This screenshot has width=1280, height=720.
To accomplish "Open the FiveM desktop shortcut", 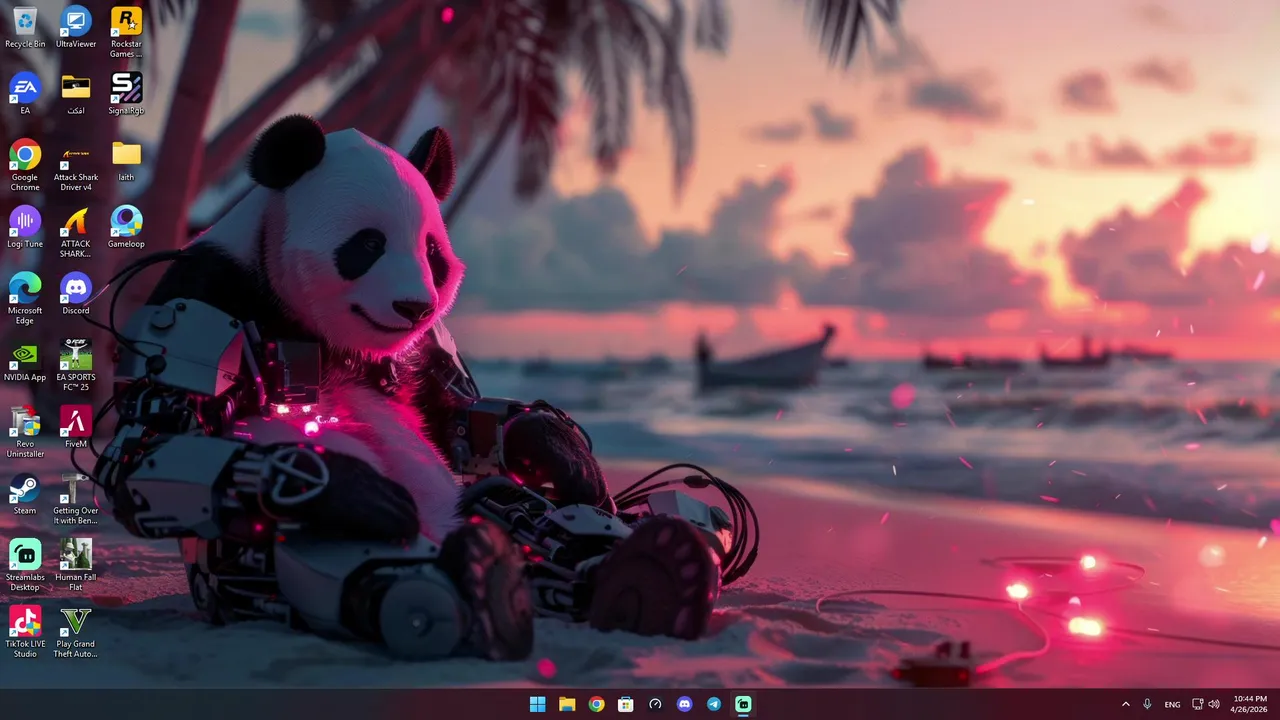I will tap(76, 427).
